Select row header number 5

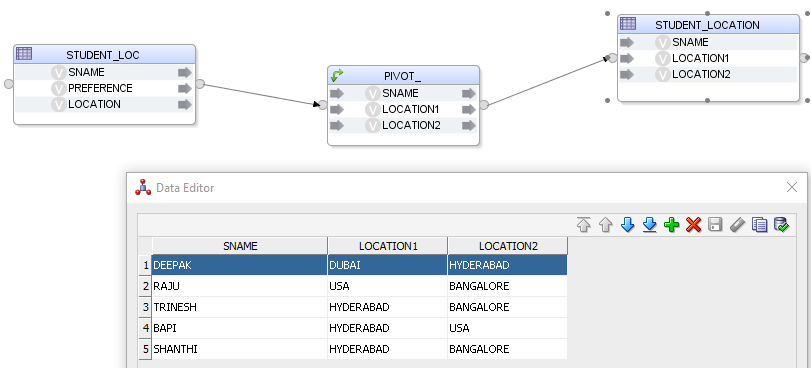(145, 349)
